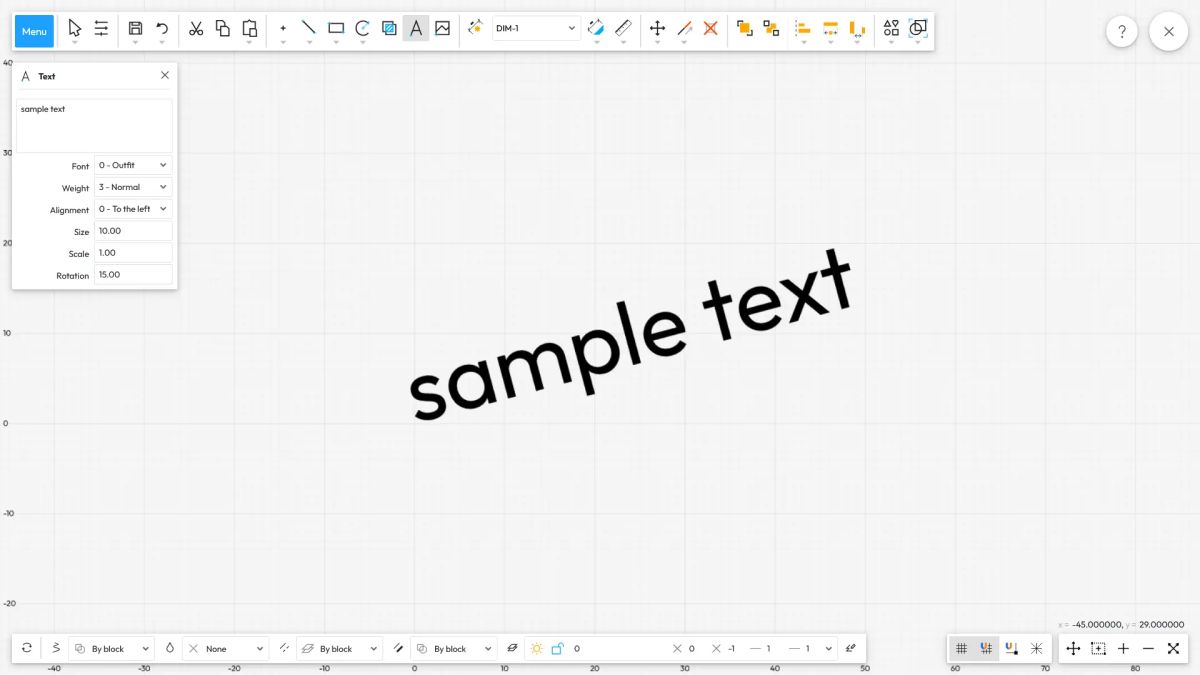Click the layer edit pencil icon
1200x675 pixels.
851,648
